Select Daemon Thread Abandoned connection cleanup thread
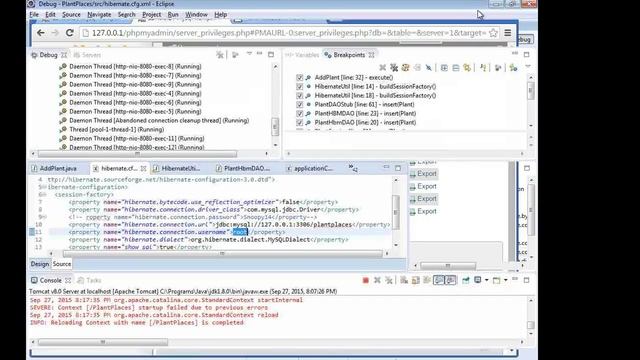The image size is (640, 360). (159, 120)
